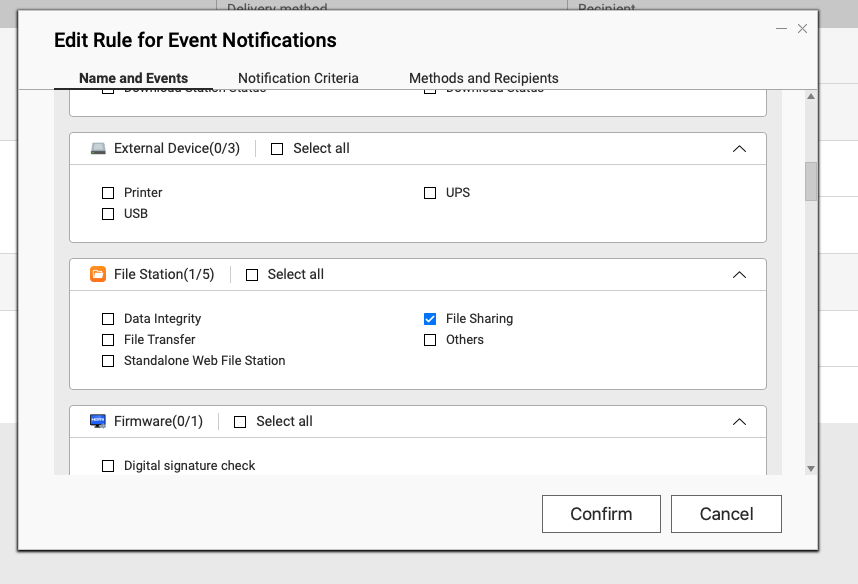Toggle the Digital signature check option
This screenshot has height=584, width=858.
(x=108, y=466)
